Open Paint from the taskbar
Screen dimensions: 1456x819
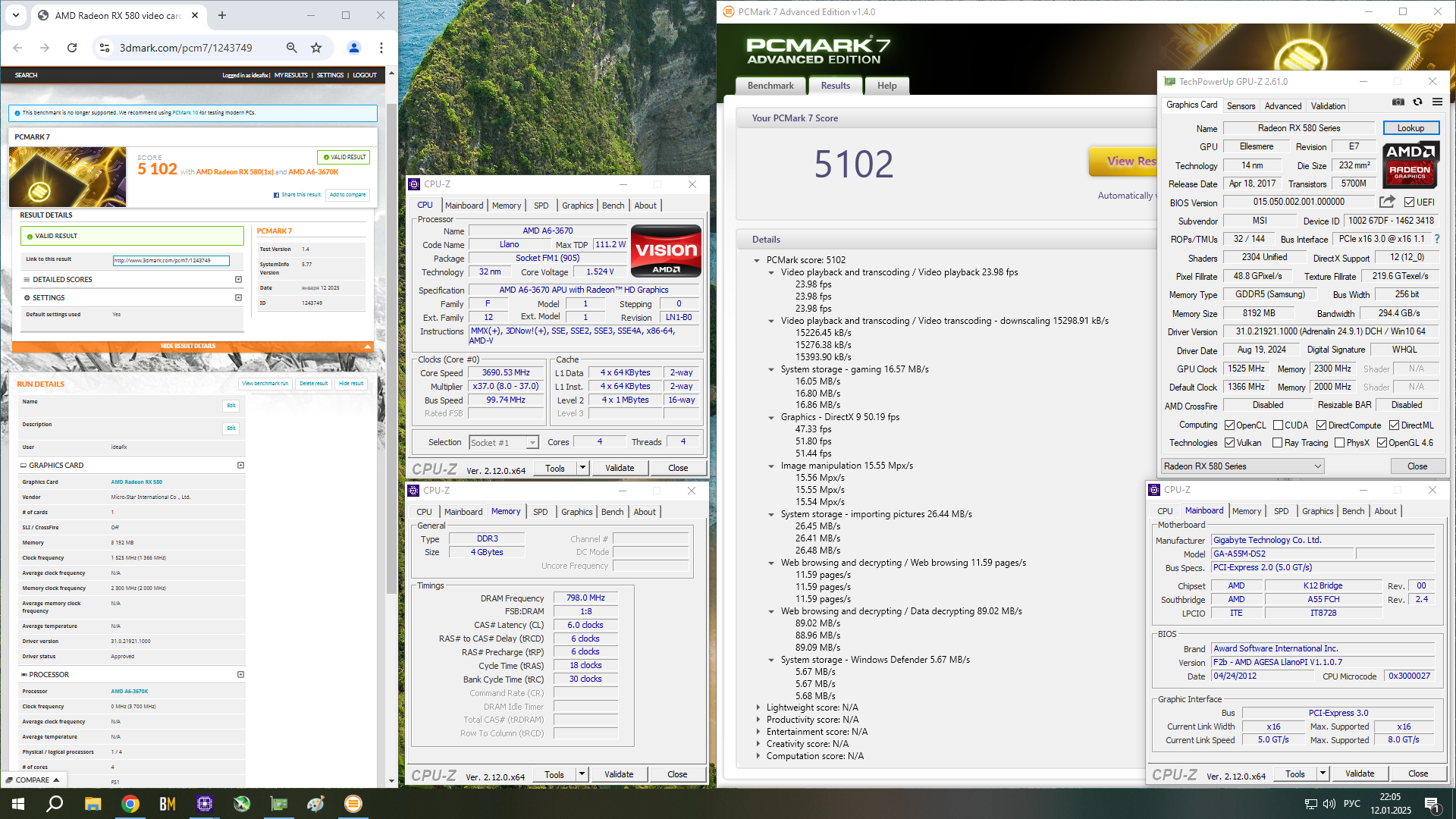click(x=316, y=804)
